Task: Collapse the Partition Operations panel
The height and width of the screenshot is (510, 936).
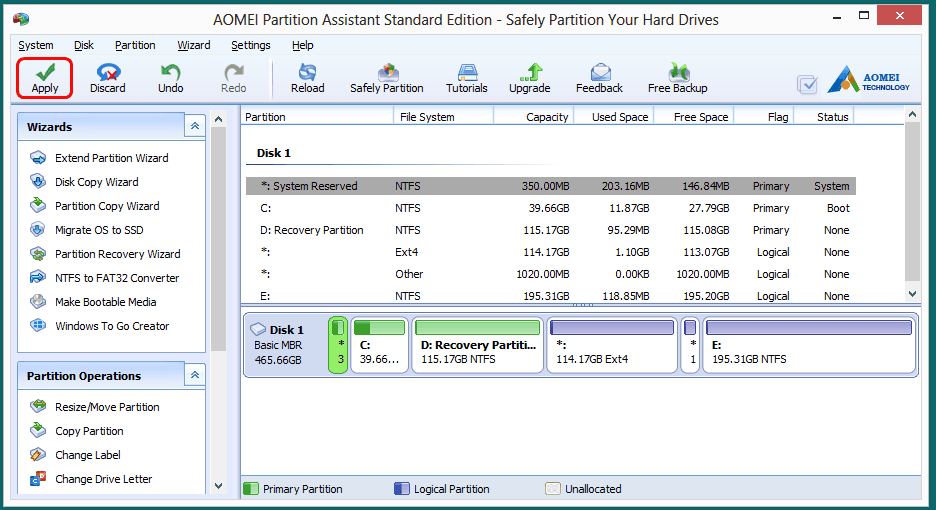Action: (x=195, y=375)
